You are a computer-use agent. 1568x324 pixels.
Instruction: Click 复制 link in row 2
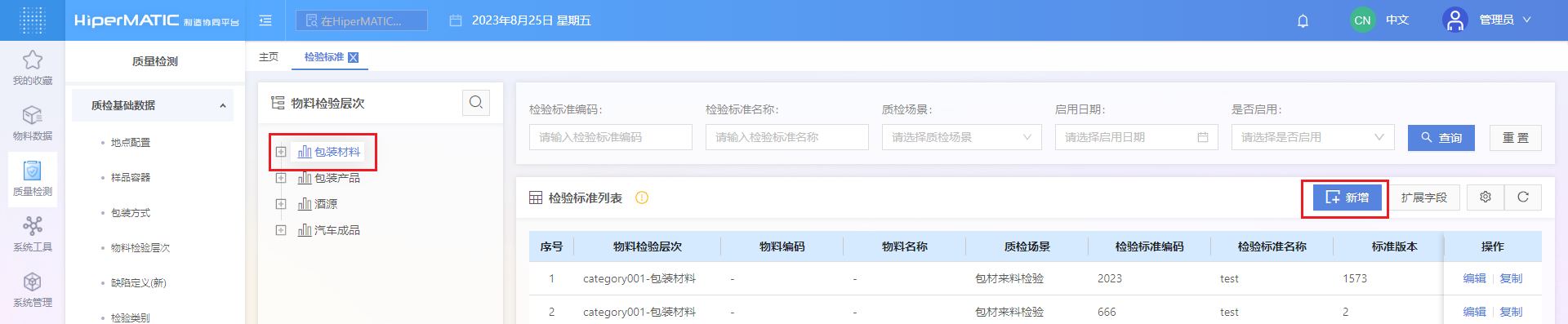point(1511,312)
